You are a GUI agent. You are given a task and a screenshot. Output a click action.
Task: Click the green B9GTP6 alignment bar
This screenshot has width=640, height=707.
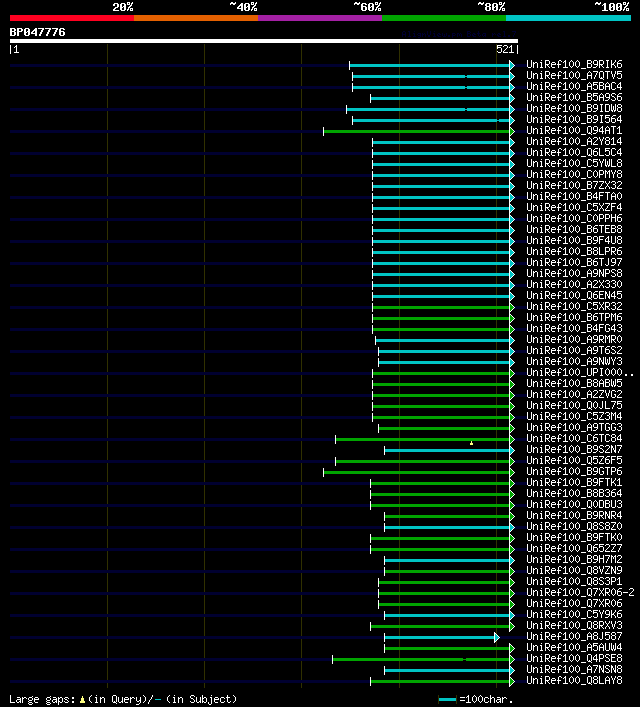(416, 472)
